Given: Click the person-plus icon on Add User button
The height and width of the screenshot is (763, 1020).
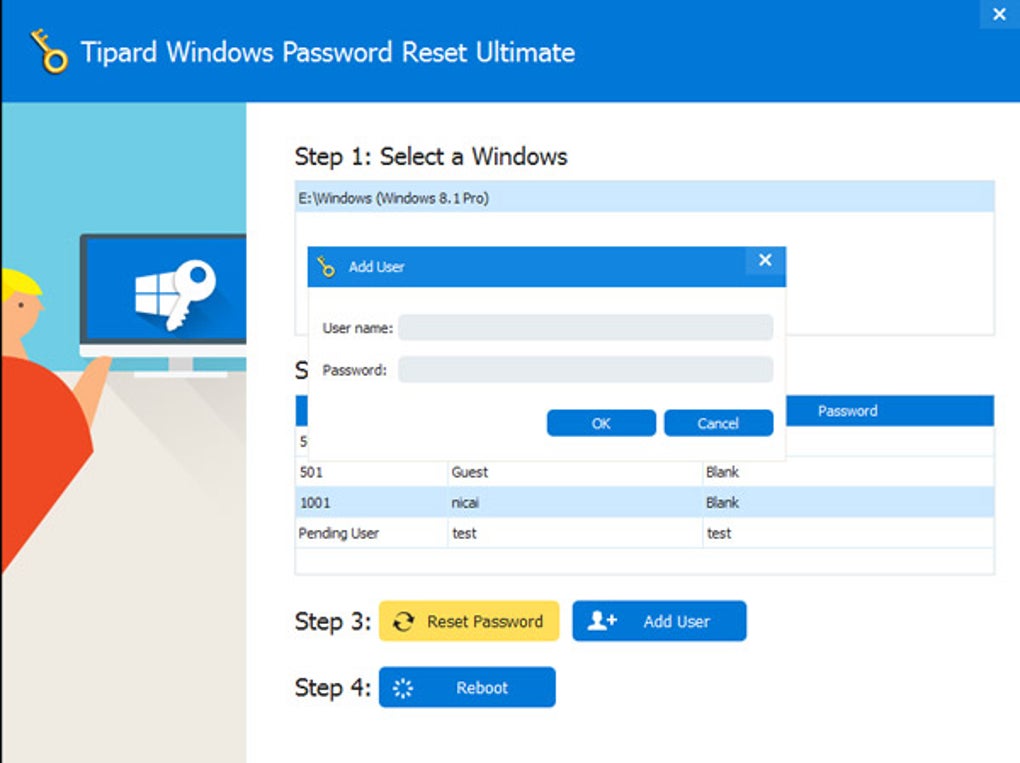Looking at the screenshot, I should [602, 621].
